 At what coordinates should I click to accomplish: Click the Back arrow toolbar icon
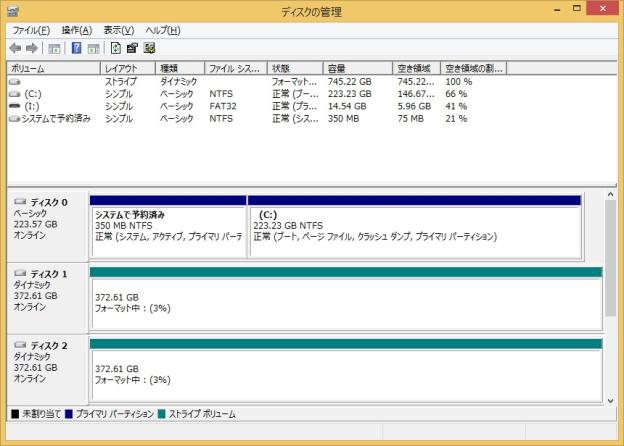[16, 49]
